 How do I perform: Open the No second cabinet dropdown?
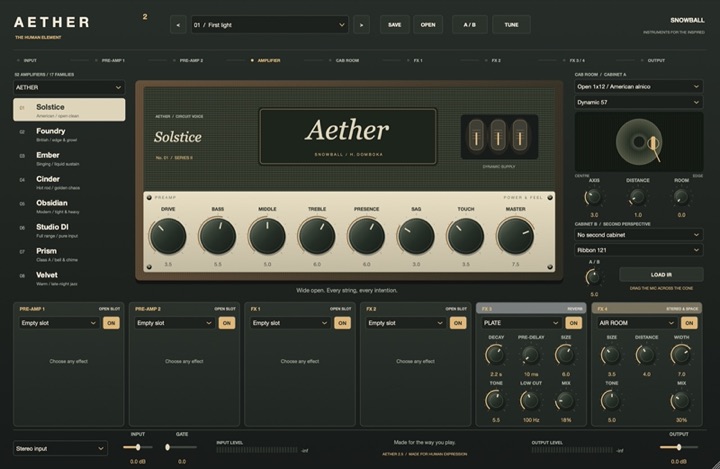coord(639,235)
